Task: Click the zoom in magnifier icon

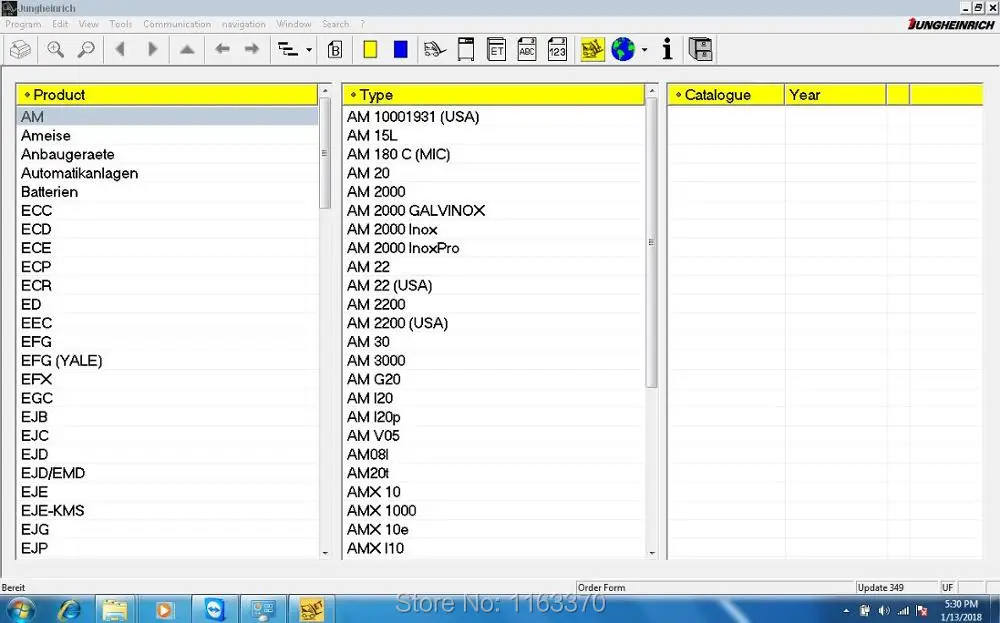Action: [55, 49]
